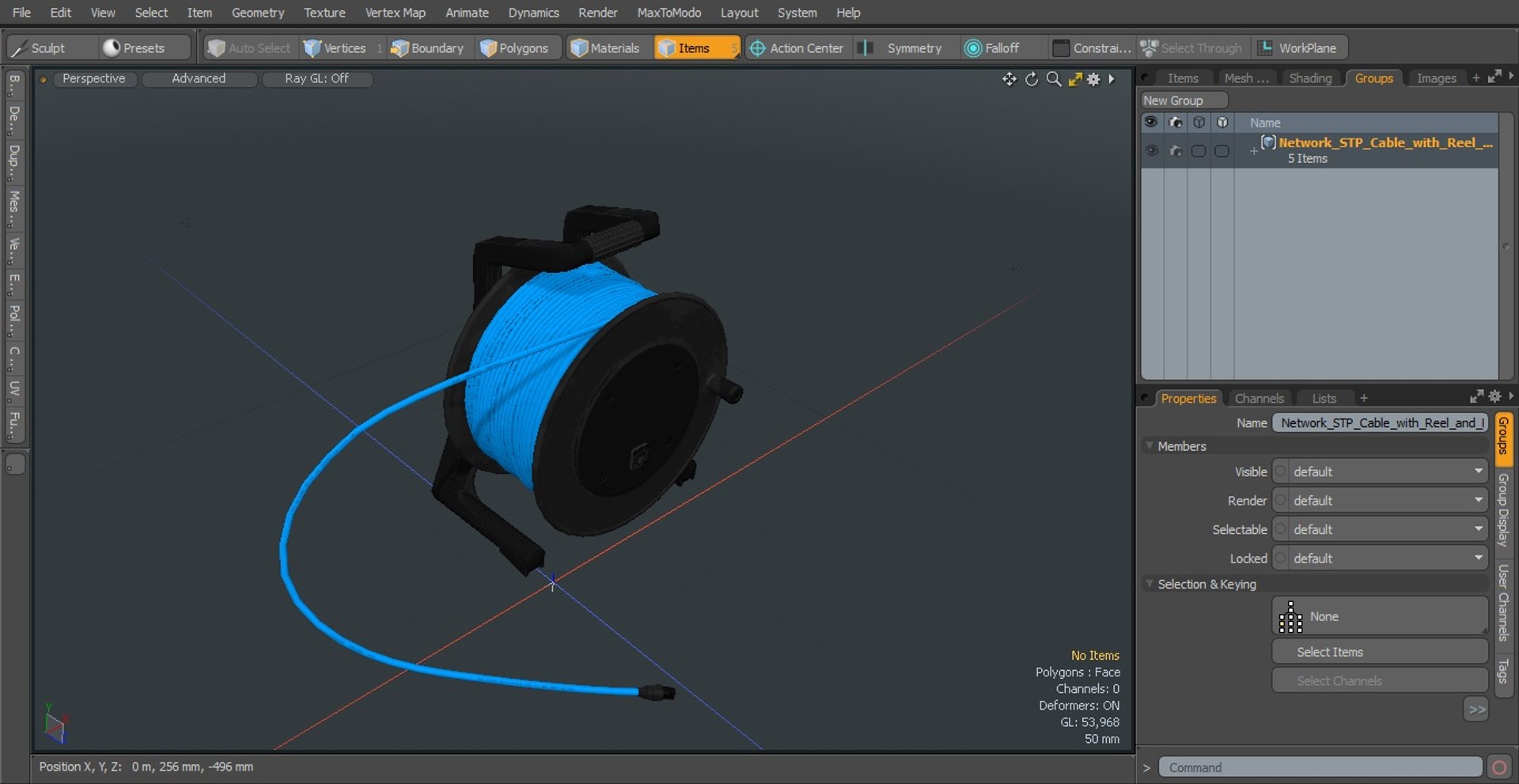Open the Render menu

click(x=597, y=13)
